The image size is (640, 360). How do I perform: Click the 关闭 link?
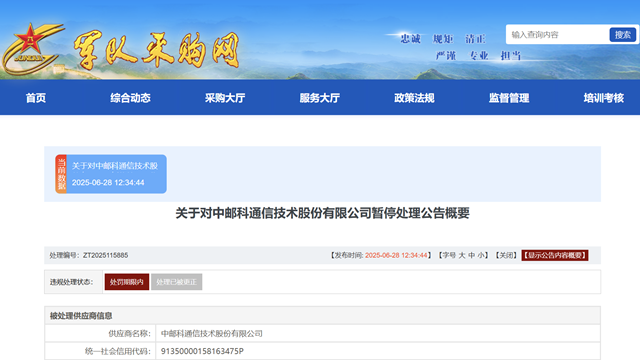click(506, 256)
